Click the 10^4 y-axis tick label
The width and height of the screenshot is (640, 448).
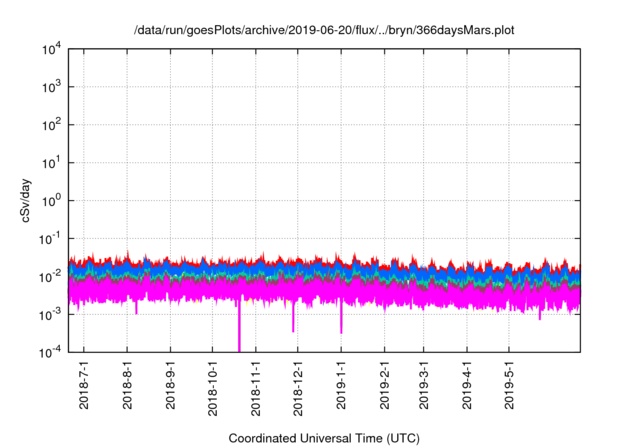coord(52,49)
